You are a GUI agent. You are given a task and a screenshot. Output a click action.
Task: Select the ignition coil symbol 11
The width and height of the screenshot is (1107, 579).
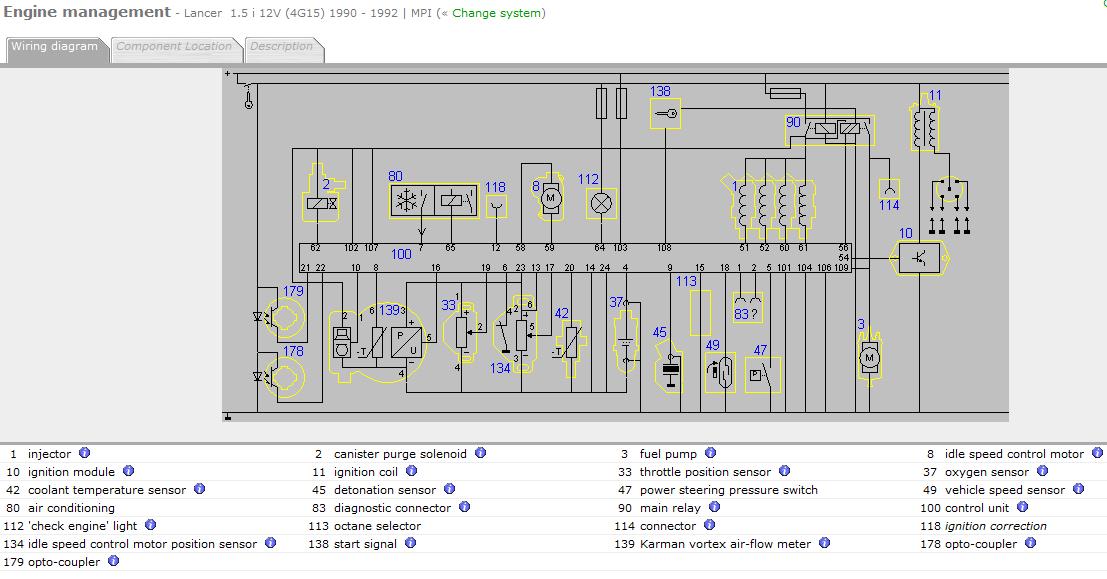pos(926,127)
